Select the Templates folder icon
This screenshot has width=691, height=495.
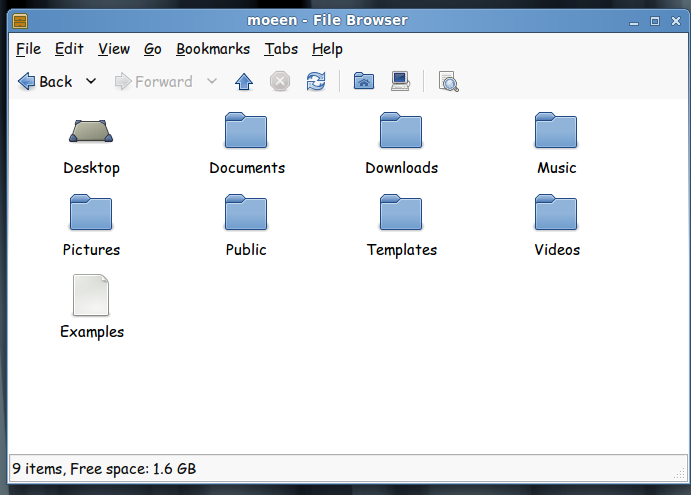[x=401, y=212]
